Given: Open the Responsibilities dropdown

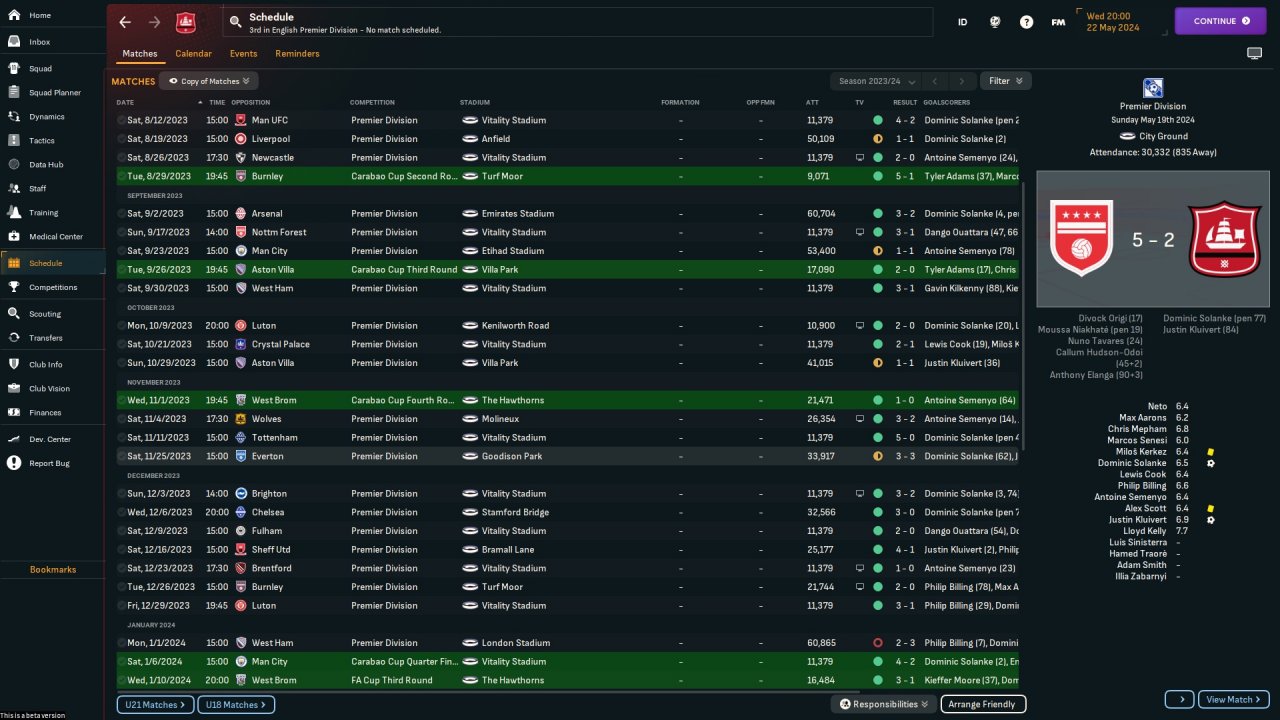Looking at the screenshot, I should pos(883,704).
